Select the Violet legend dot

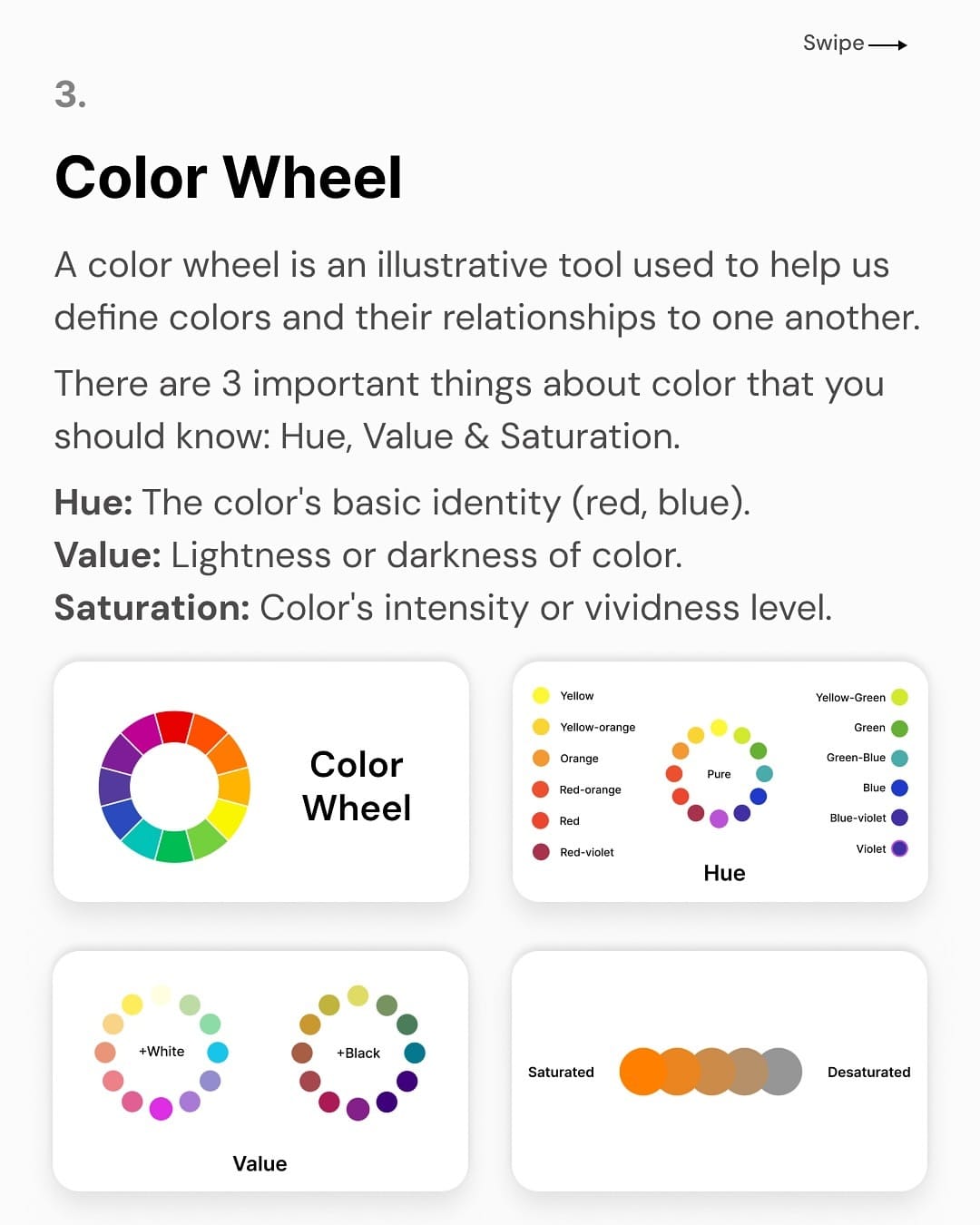click(x=899, y=848)
